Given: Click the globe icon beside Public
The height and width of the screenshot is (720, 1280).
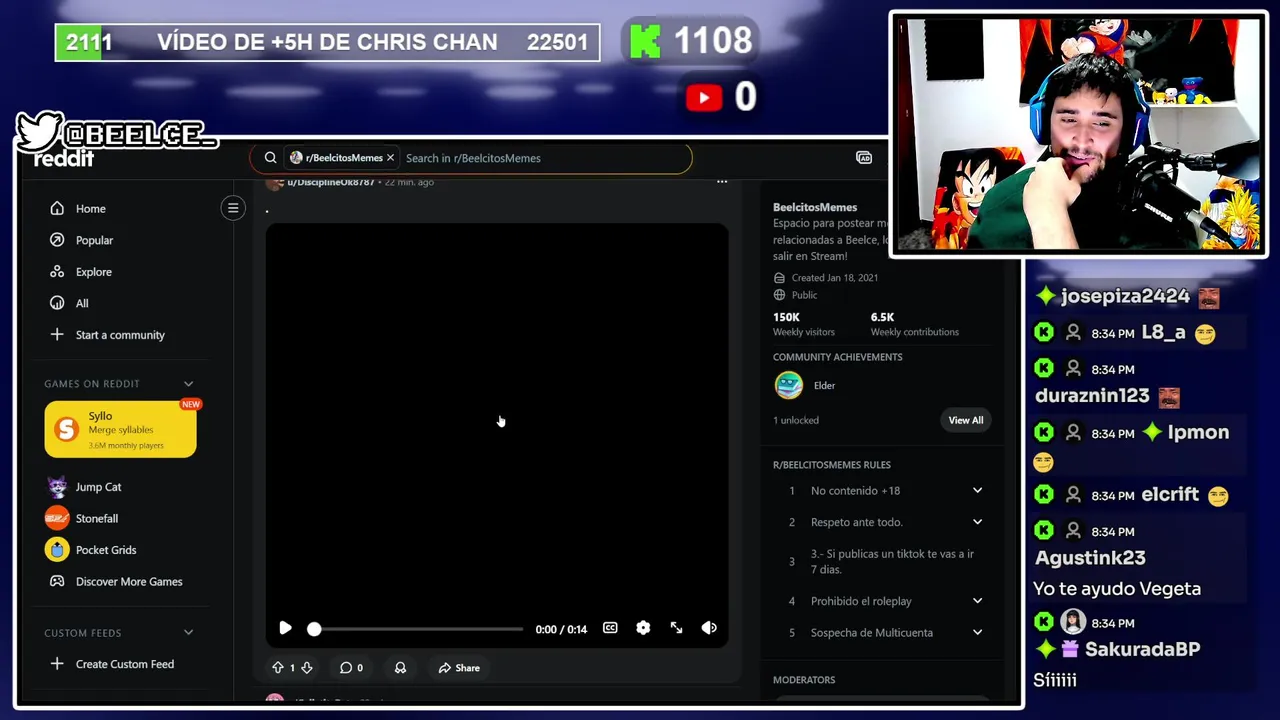Looking at the screenshot, I should 779,295.
